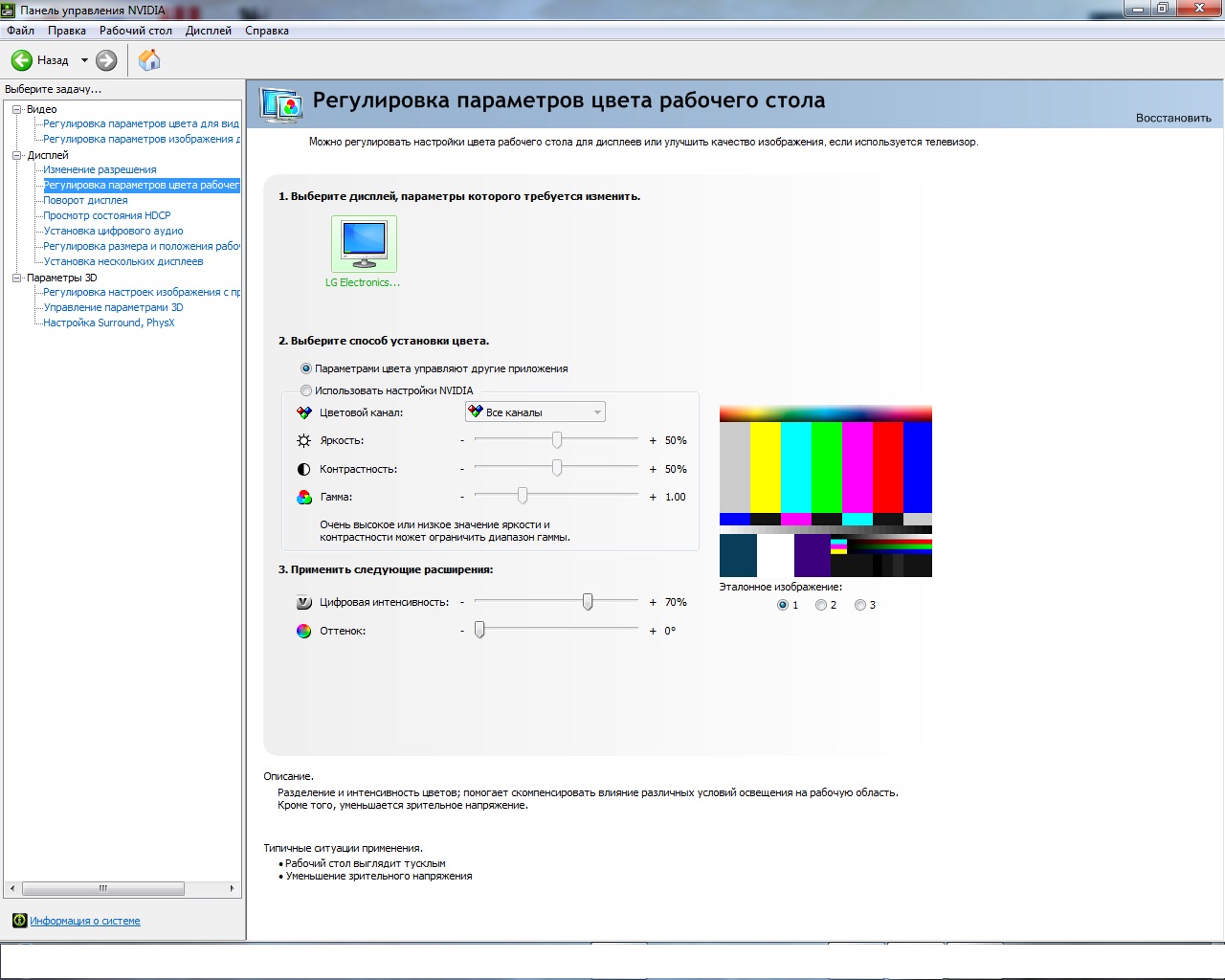The image size is (1225, 980).
Task: Open the Справка menu
Action: click(267, 31)
